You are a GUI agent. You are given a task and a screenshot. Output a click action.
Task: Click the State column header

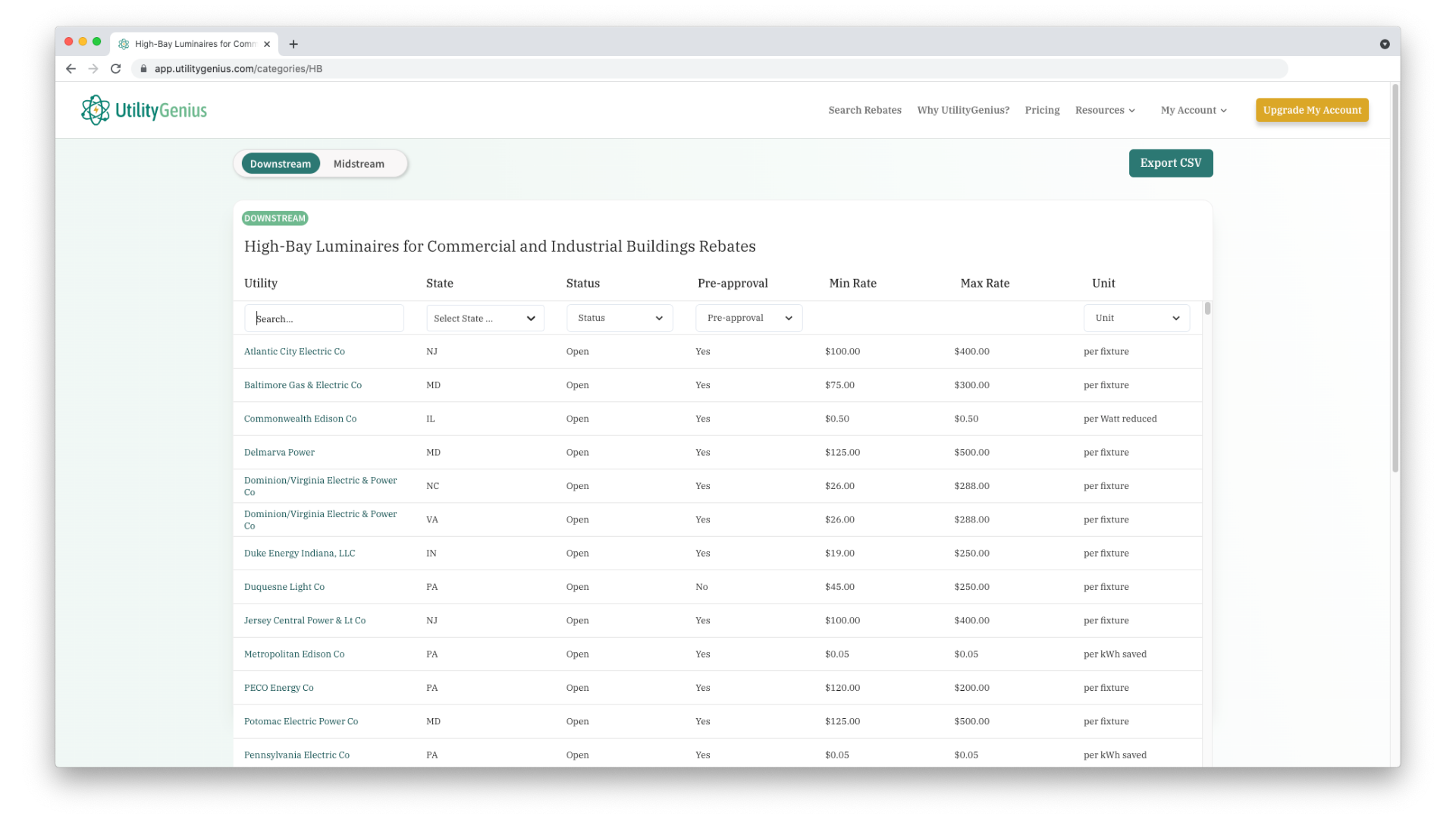pyautogui.click(x=440, y=283)
